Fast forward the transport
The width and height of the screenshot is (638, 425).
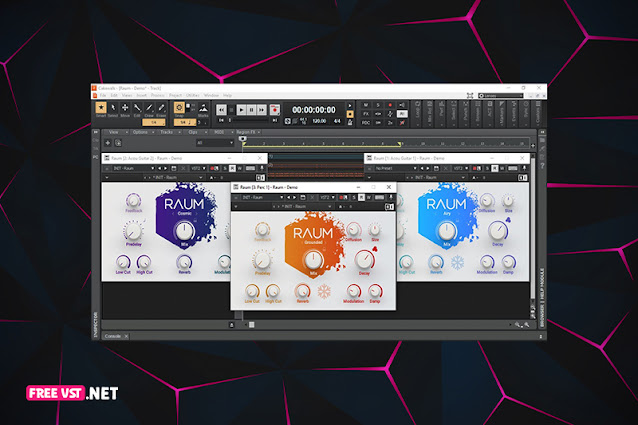(262, 110)
